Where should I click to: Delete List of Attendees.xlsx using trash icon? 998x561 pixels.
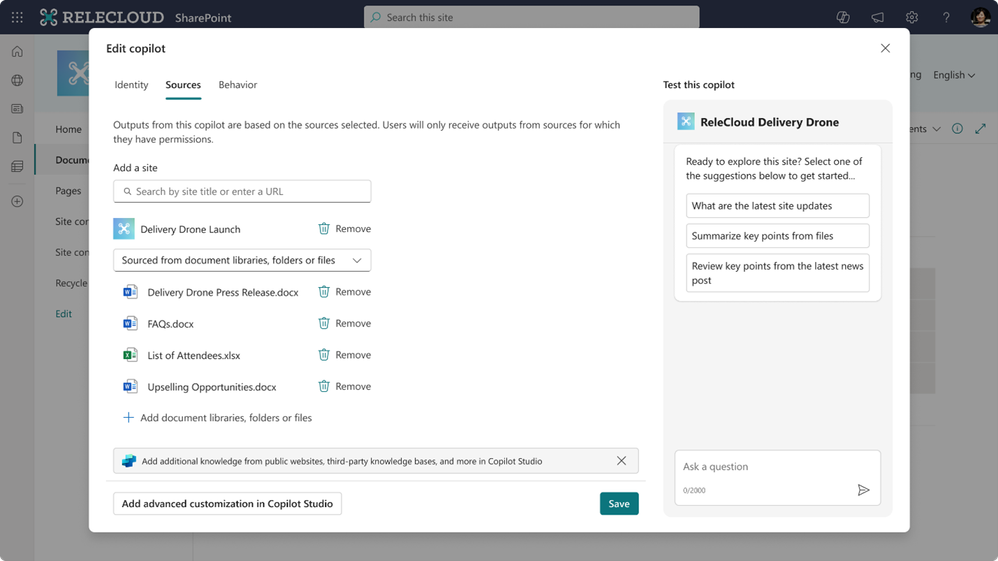324,355
